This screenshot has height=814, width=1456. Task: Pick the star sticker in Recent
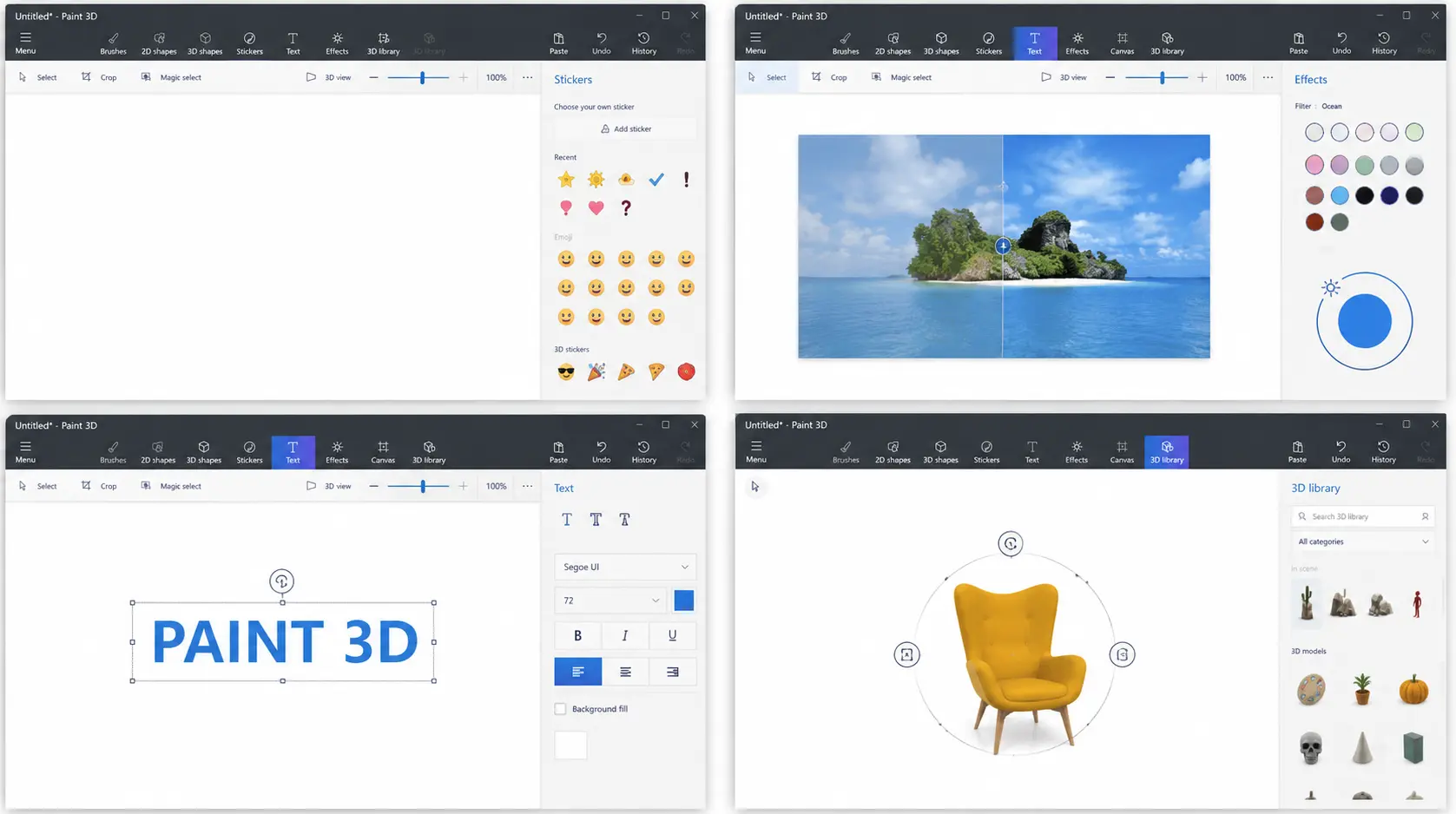566,180
